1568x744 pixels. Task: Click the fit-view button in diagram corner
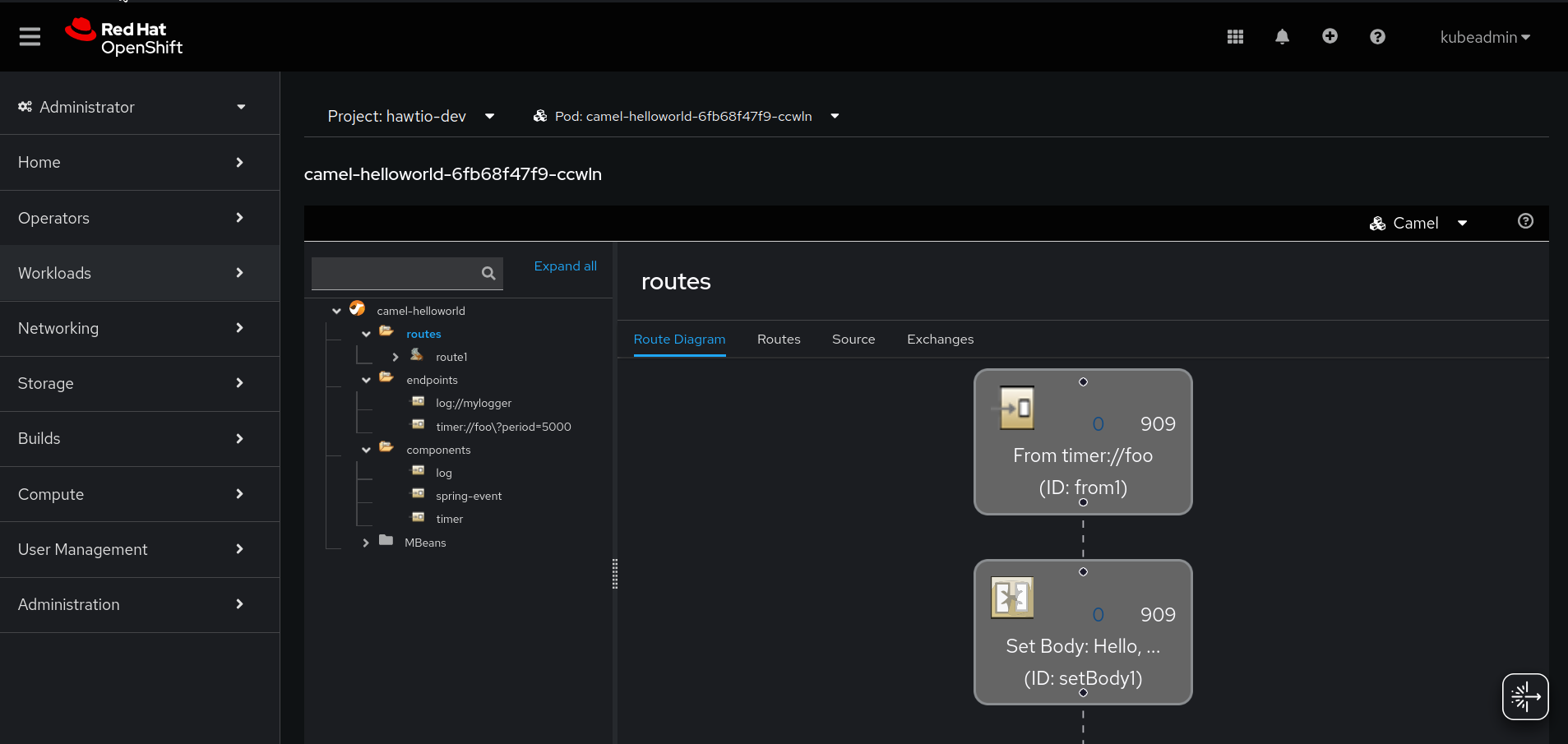click(1525, 696)
